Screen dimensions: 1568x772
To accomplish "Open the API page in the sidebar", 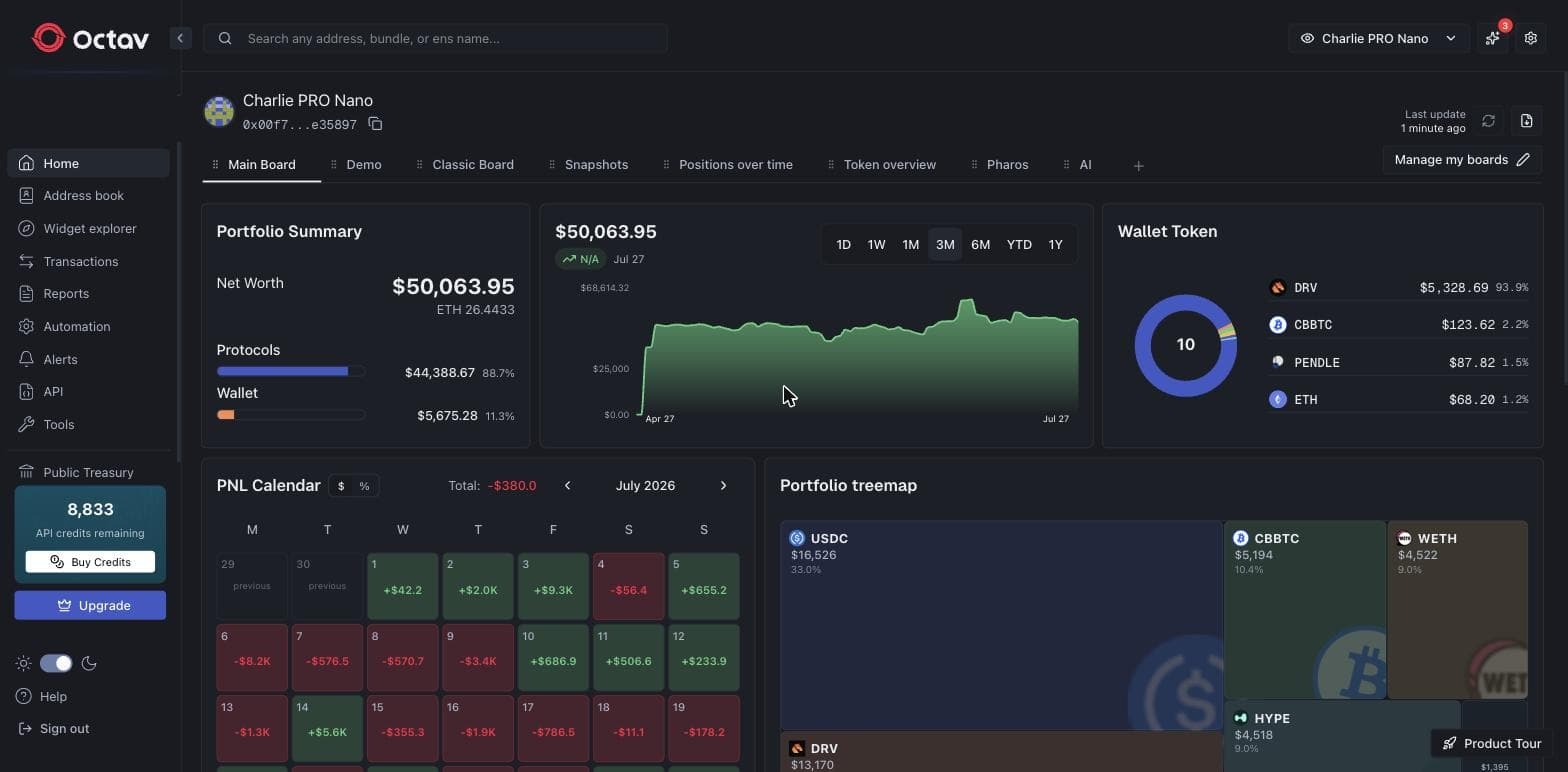I will pos(88,392).
